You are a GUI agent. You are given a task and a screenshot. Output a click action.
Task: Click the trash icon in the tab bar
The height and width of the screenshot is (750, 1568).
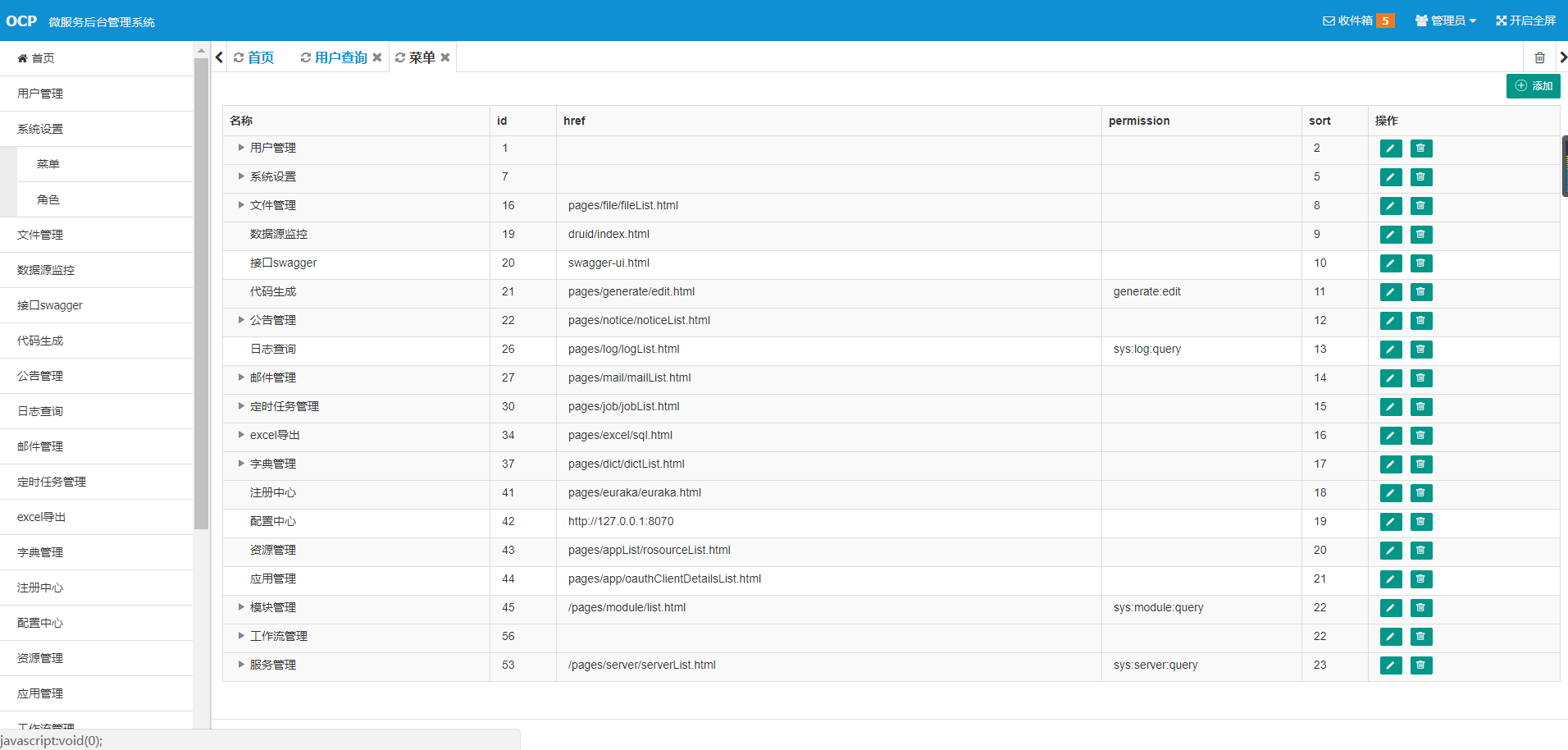1539,57
